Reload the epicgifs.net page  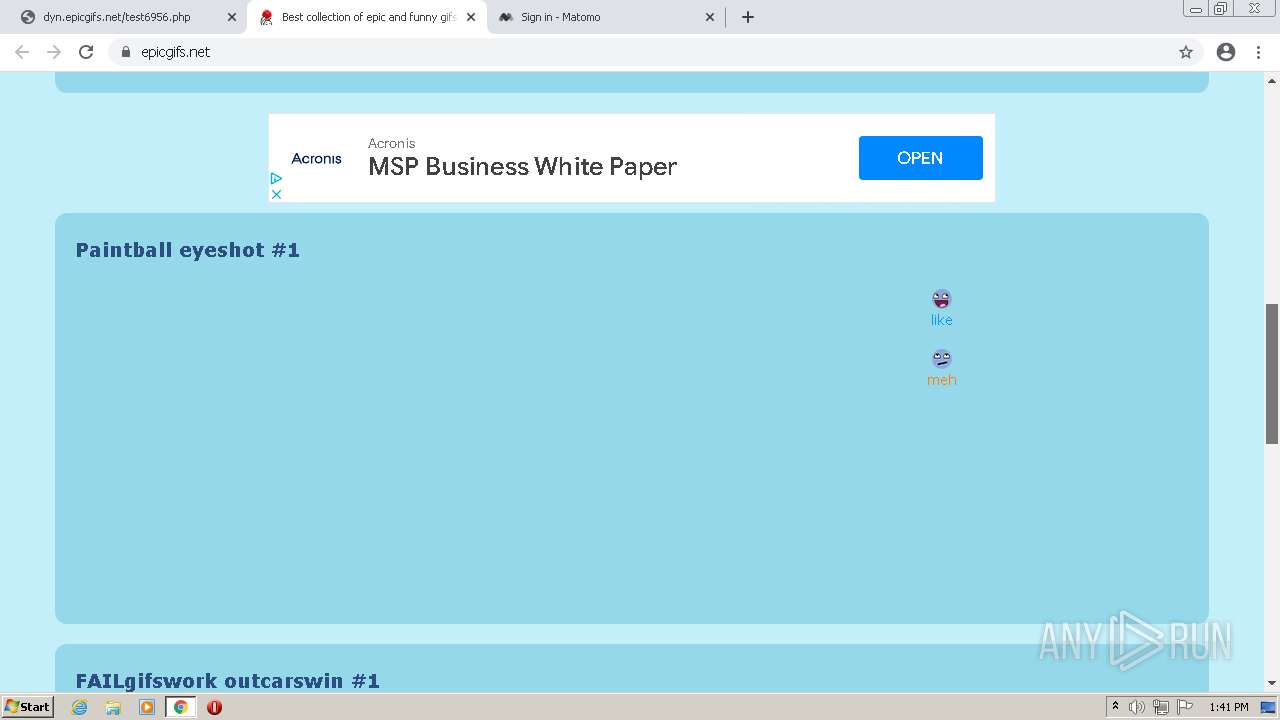point(86,52)
